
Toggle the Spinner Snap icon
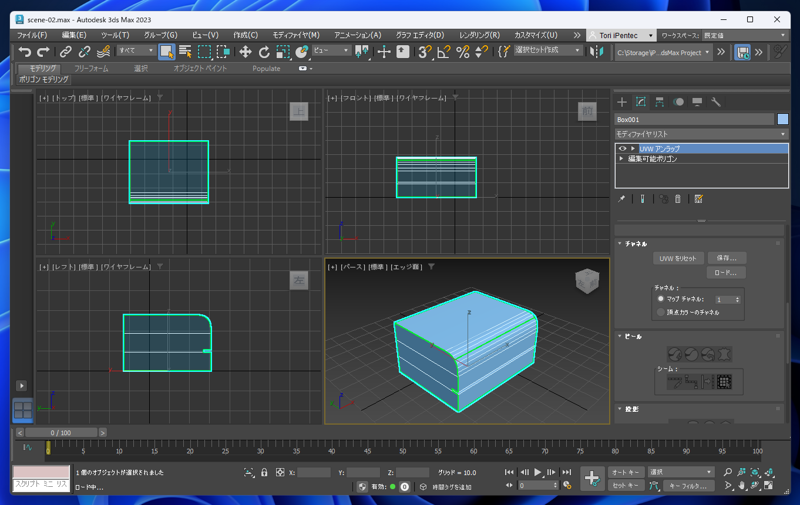[x=481, y=52]
